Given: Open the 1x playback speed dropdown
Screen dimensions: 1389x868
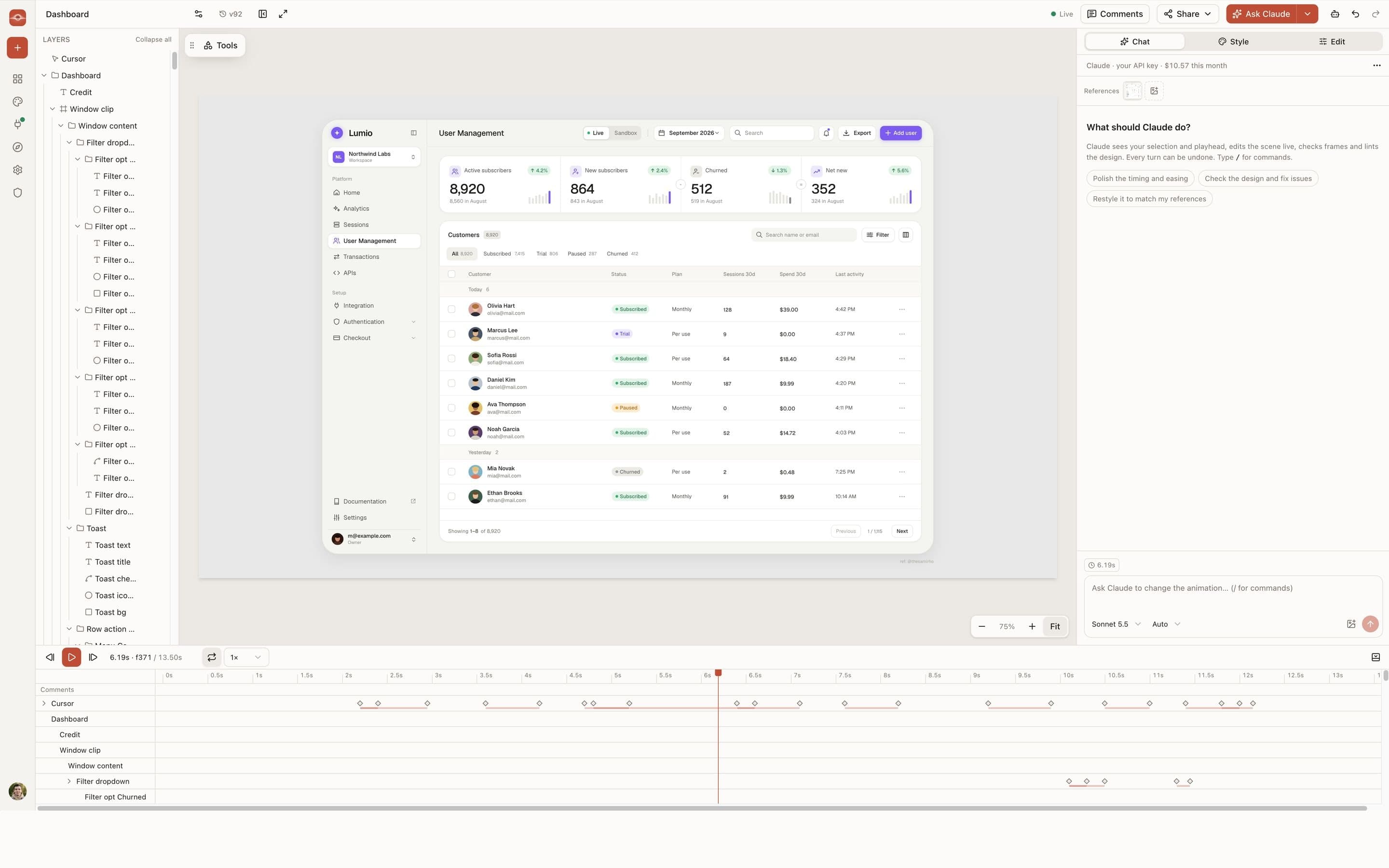Looking at the screenshot, I should [x=245, y=657].
